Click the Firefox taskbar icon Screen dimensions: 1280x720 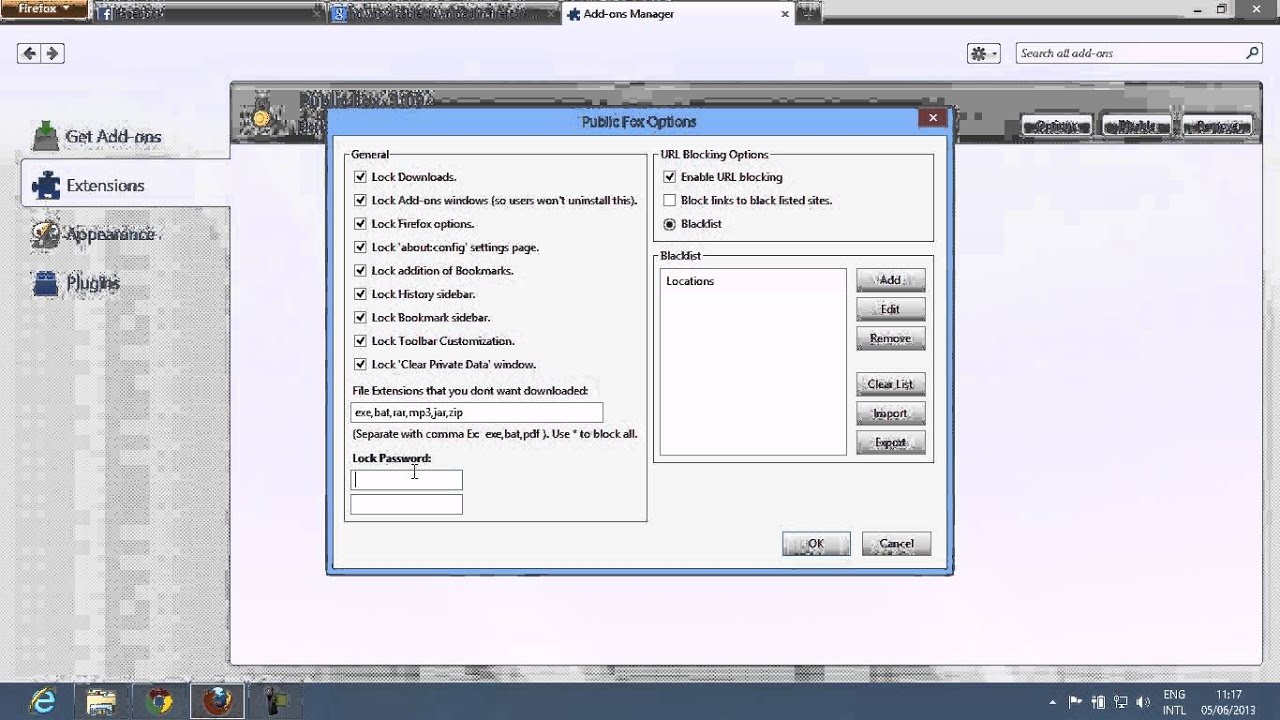pos(217,701)
